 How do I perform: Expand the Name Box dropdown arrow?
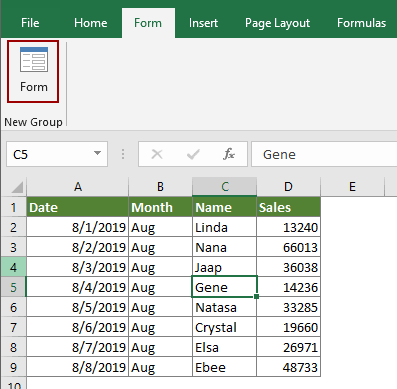click(97, 154)
